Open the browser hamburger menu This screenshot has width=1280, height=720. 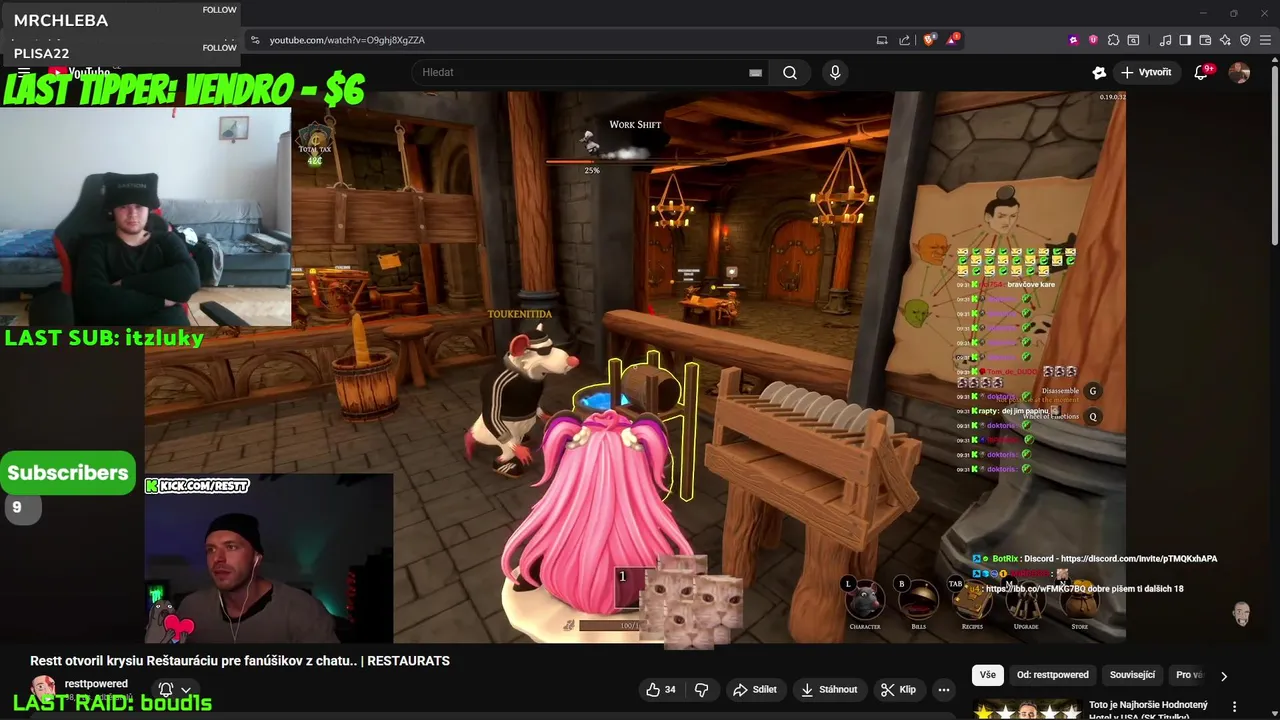tap(1265, 40)
